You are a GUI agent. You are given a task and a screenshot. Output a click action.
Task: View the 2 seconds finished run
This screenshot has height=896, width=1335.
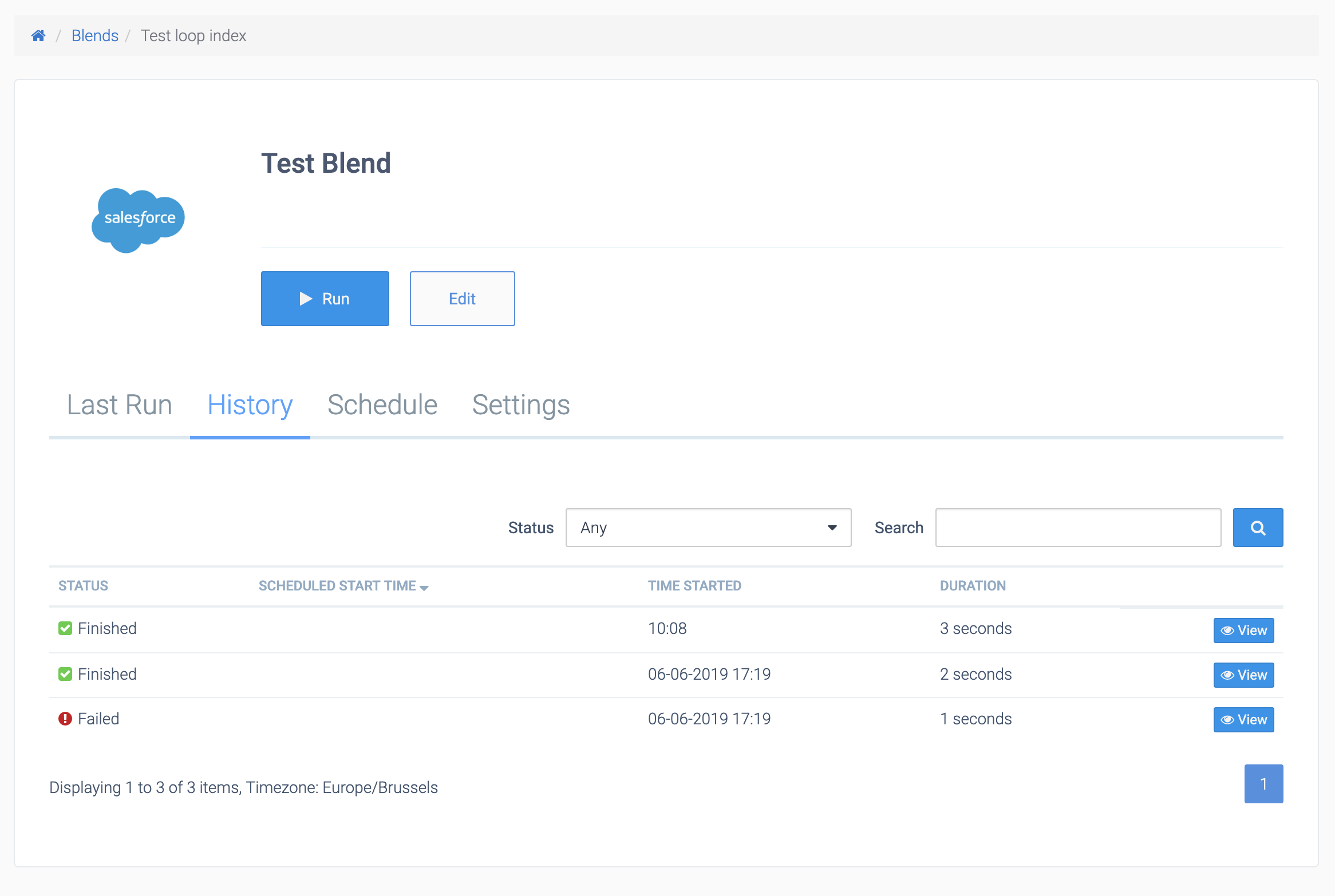[x=1244, y=675]
